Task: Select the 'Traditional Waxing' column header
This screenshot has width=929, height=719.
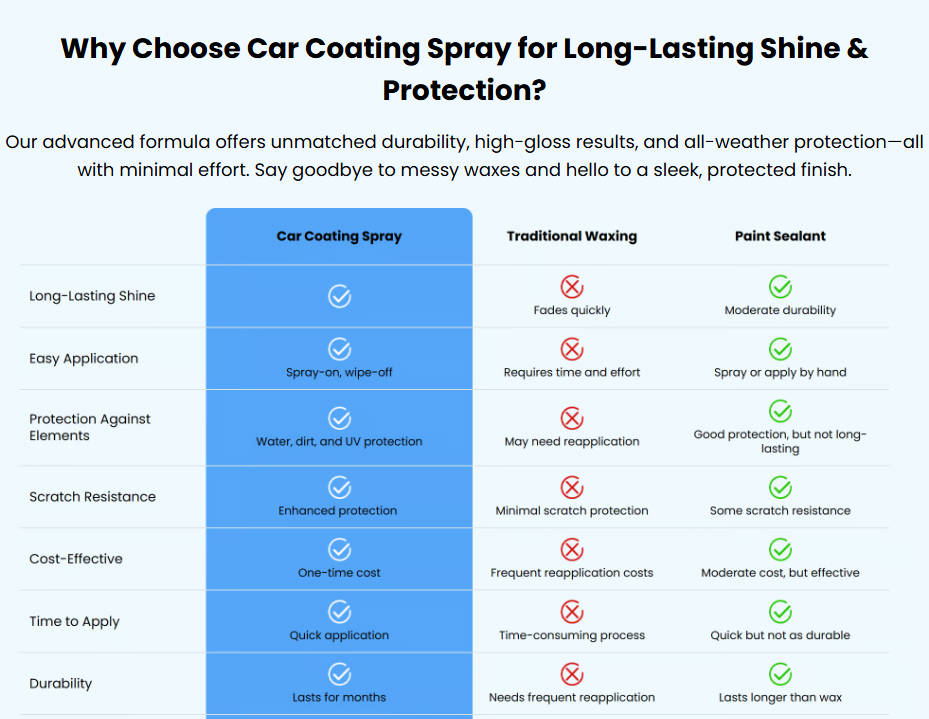Action: pyautogui.click(x=572, y=236)
